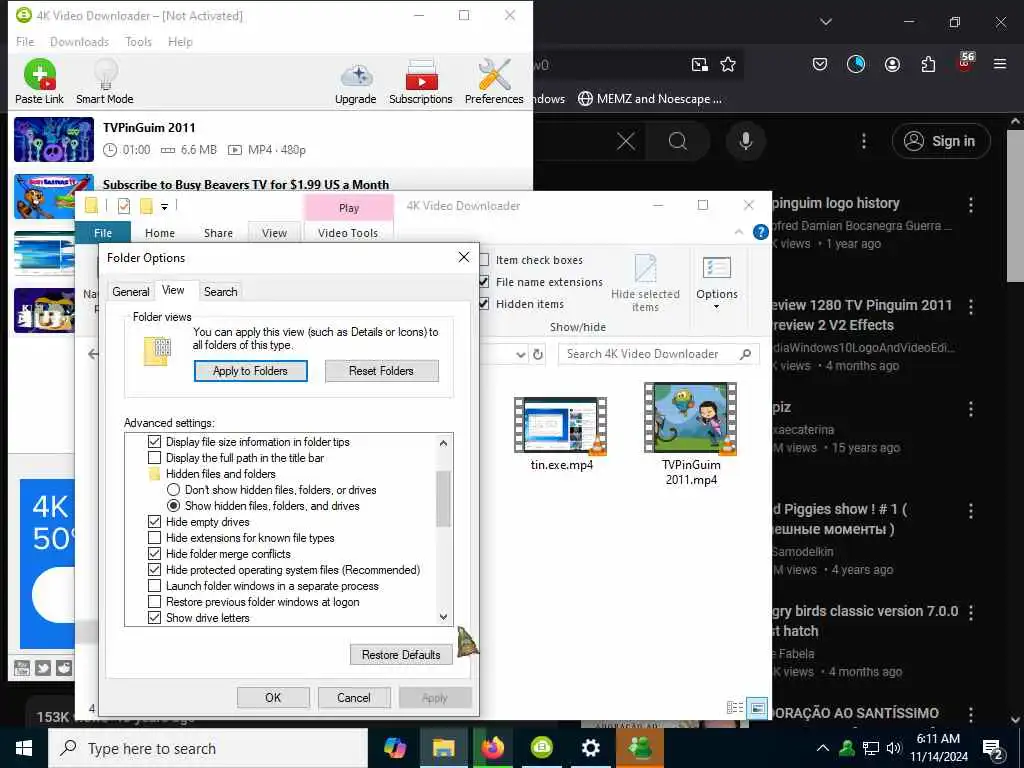Viewport: 1024px width, 768px height.
Task: Enable Display the full path in title bar
Action: click(154, 458)
